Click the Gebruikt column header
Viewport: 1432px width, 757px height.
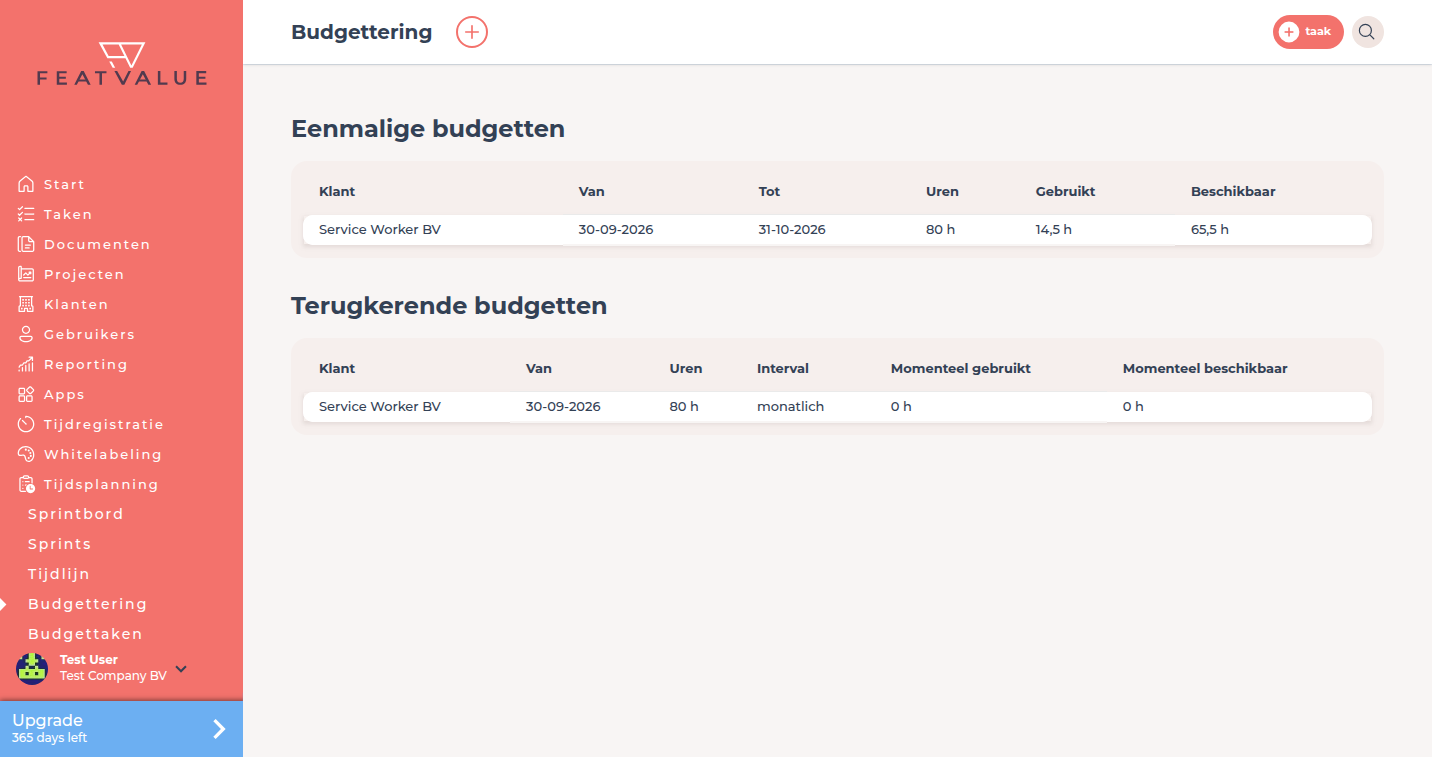point(1066,192)
